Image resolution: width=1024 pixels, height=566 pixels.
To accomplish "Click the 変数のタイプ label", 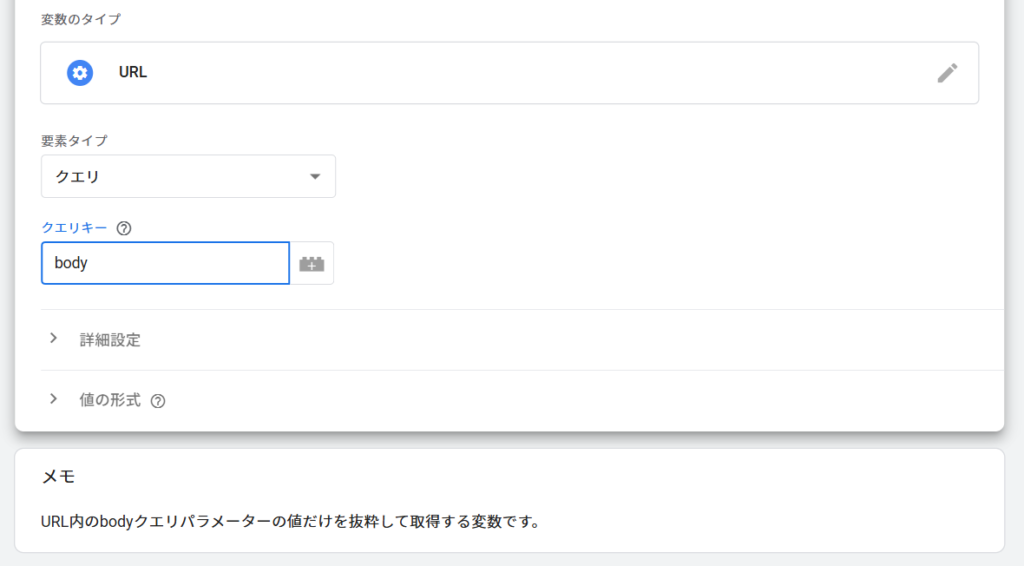I will click(x=80, y=19).
